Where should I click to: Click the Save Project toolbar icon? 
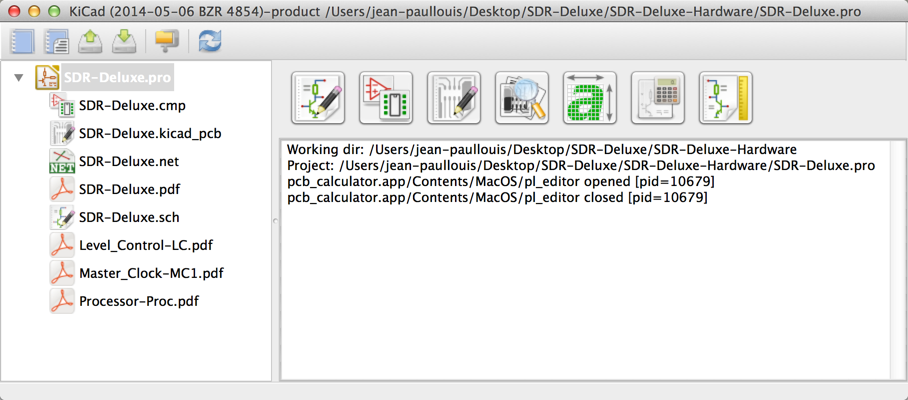(x=124, y=41)
